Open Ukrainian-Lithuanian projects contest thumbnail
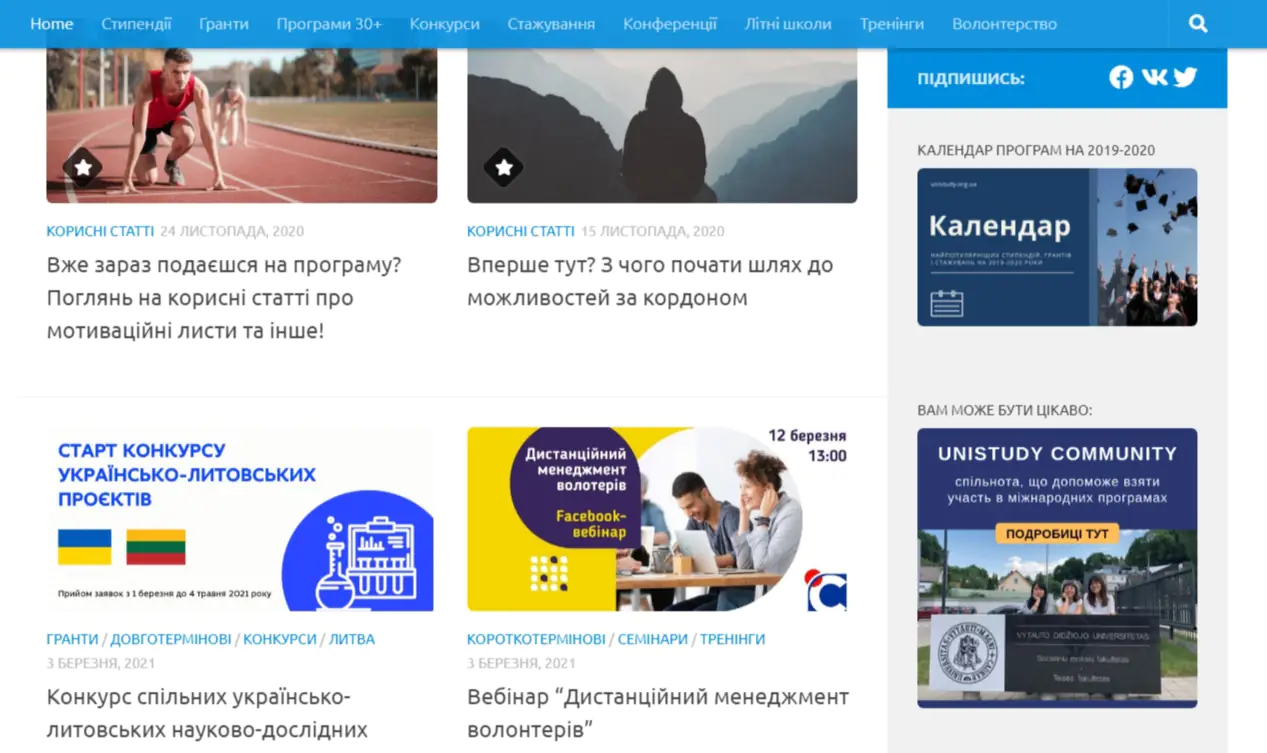This screenshot has height=753, width=1267. click(x=241, y=519)
